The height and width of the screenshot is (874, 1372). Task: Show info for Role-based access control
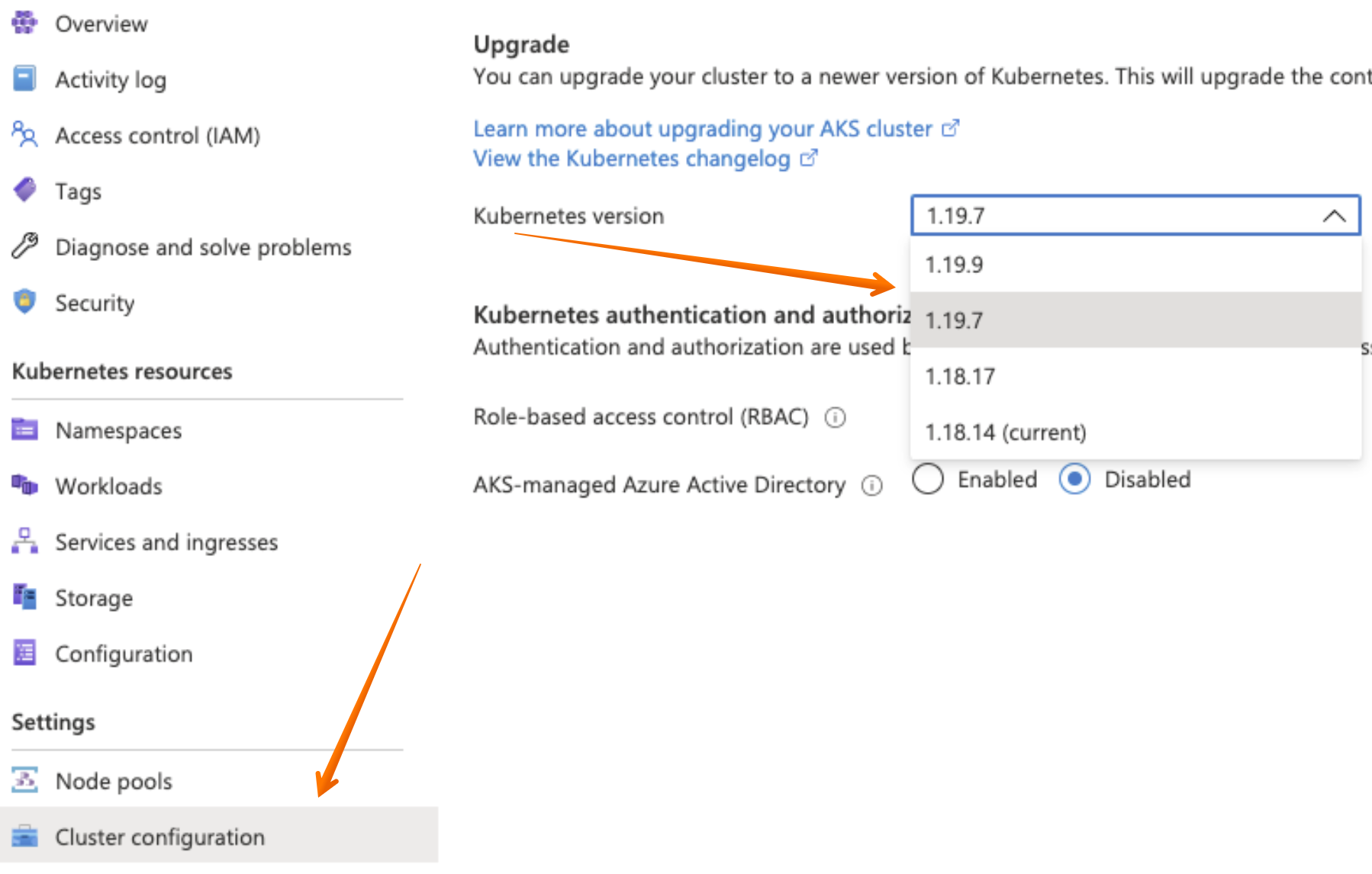(836, 418)
